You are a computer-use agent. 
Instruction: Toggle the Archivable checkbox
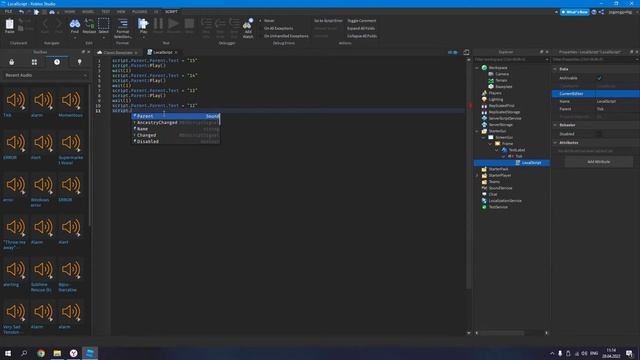point(599,78)
